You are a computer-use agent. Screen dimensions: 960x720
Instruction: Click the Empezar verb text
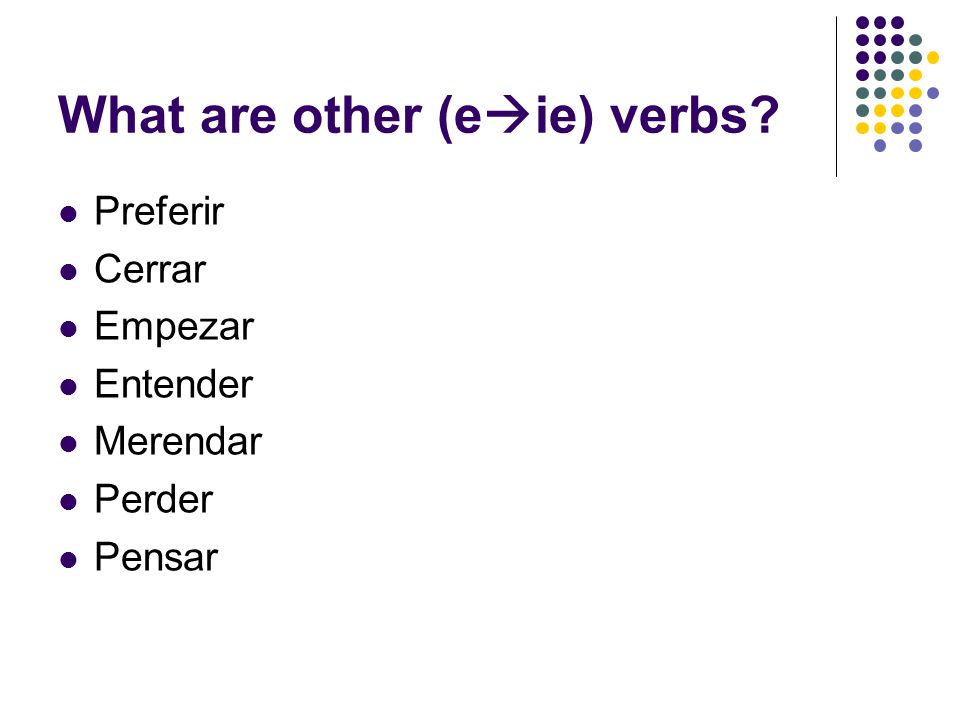[174, 328]
